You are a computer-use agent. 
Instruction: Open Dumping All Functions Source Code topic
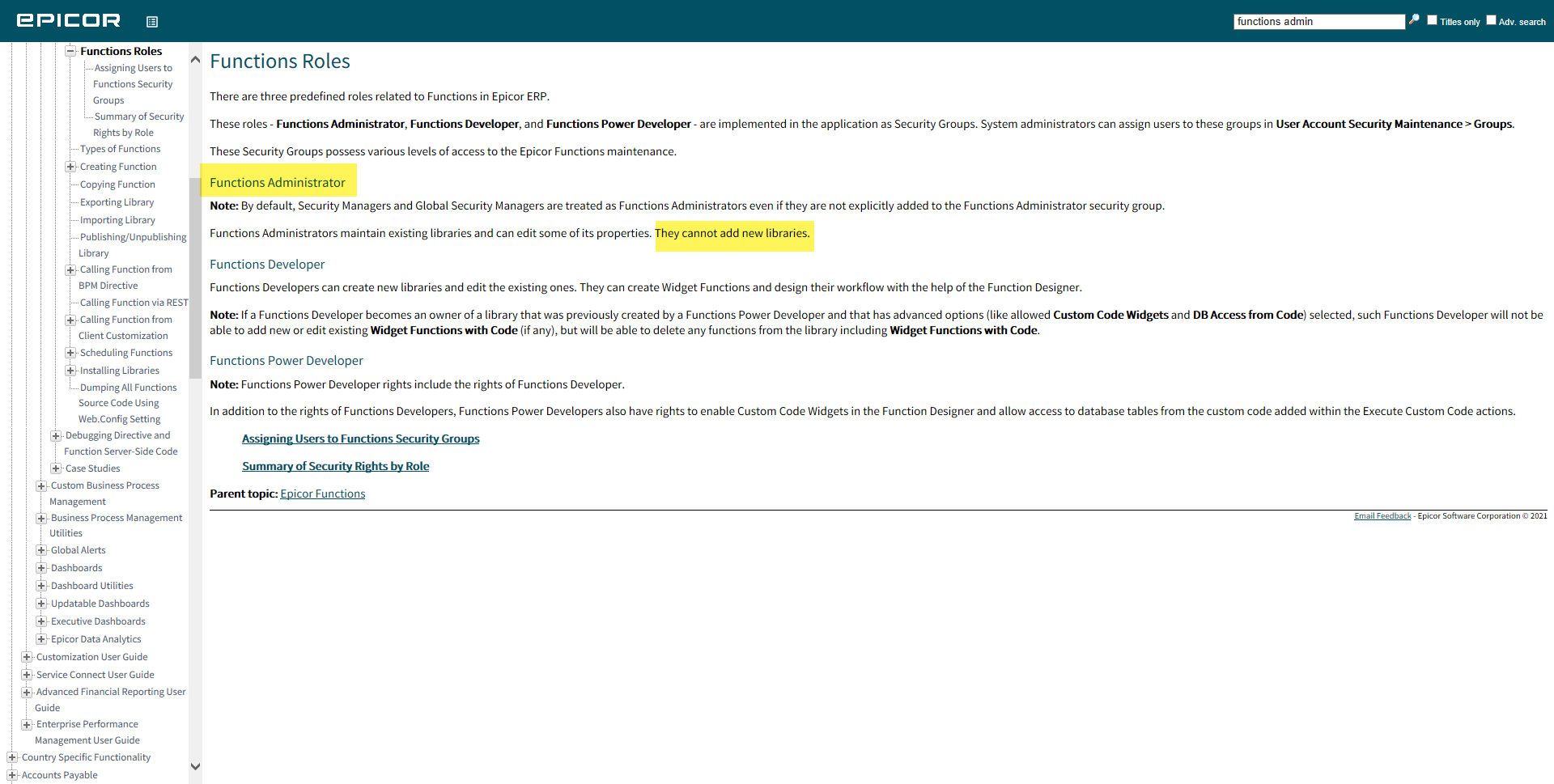pyautogui.click(x=127, y=403)
